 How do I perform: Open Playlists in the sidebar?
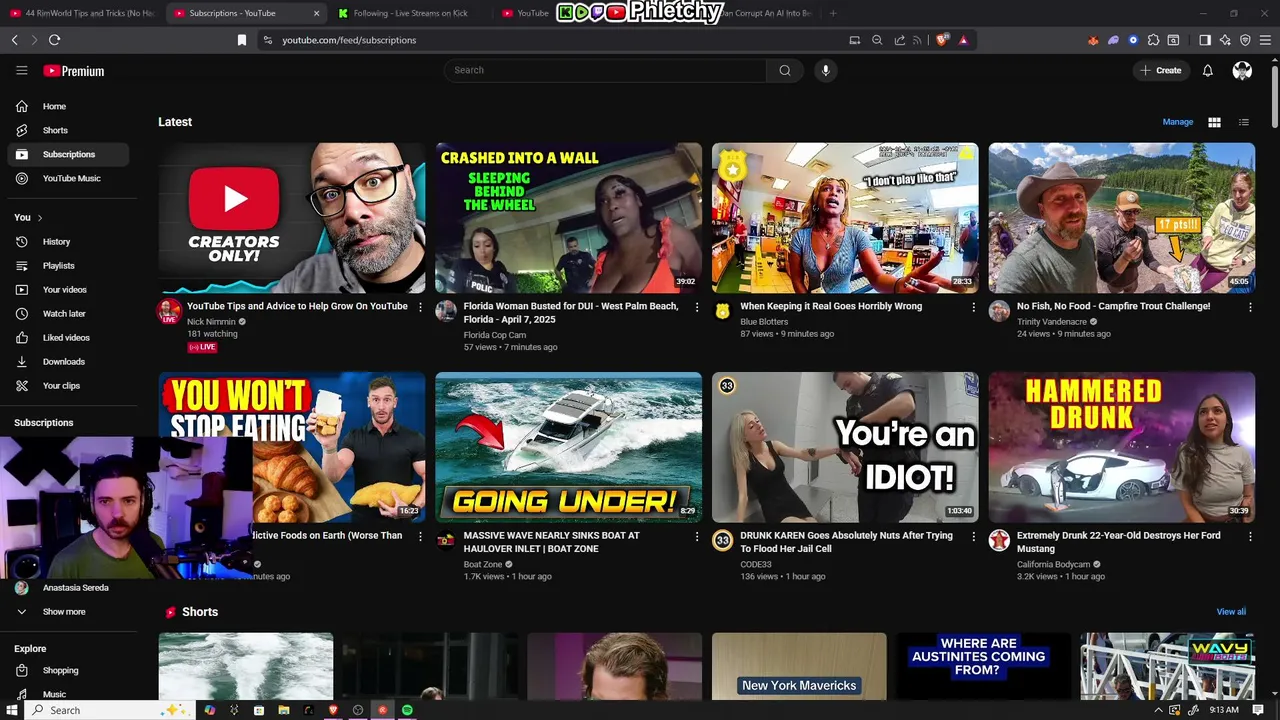point(68,265)
